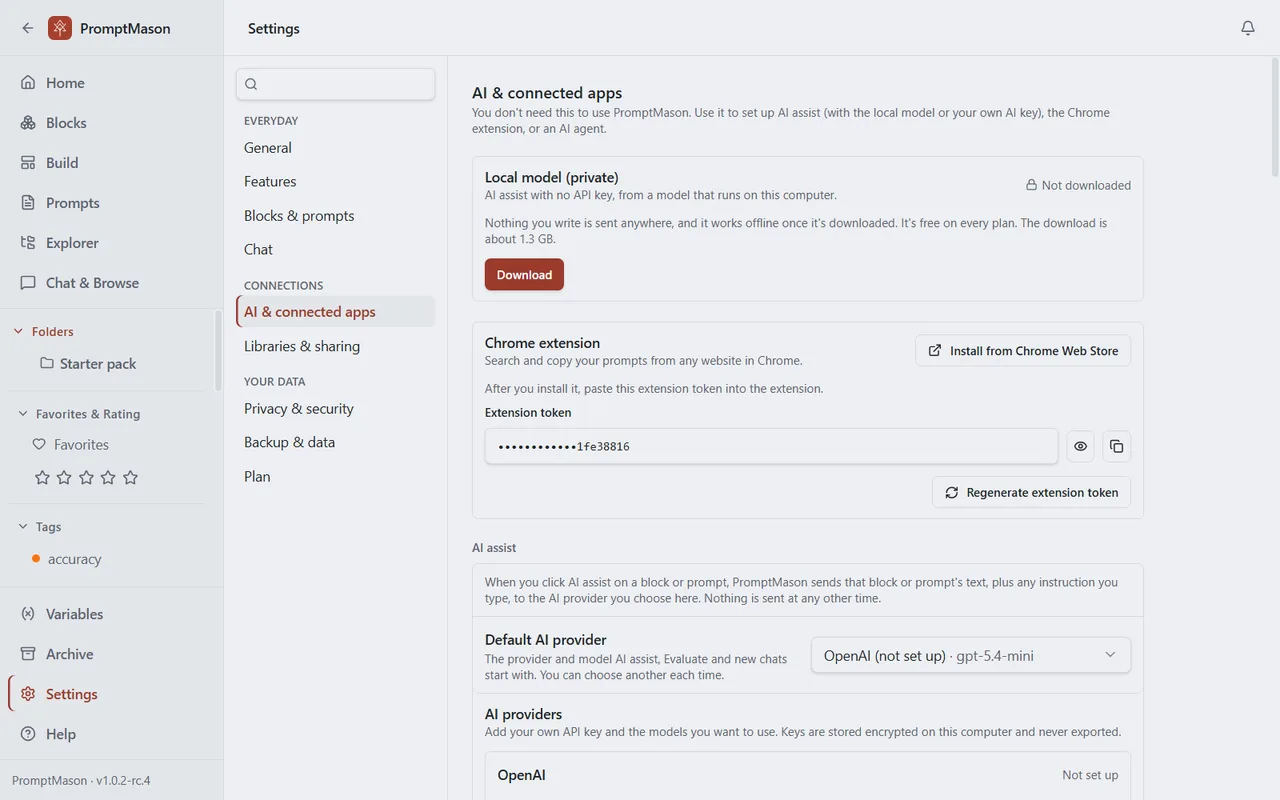Copy the extension token
This screenshot has width=1280, height=800.
1116,447
